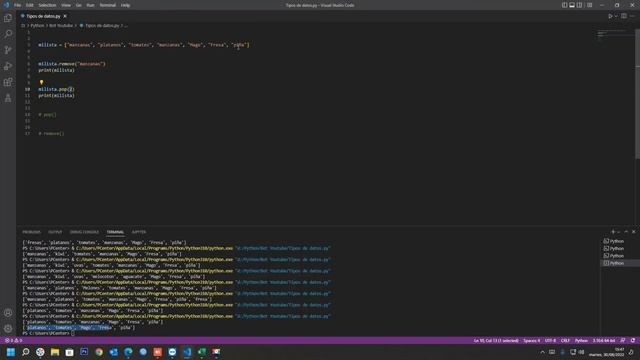Click the terminal prompt input line
The height and width of the screenshot is (360, 640).
(49, 333)
